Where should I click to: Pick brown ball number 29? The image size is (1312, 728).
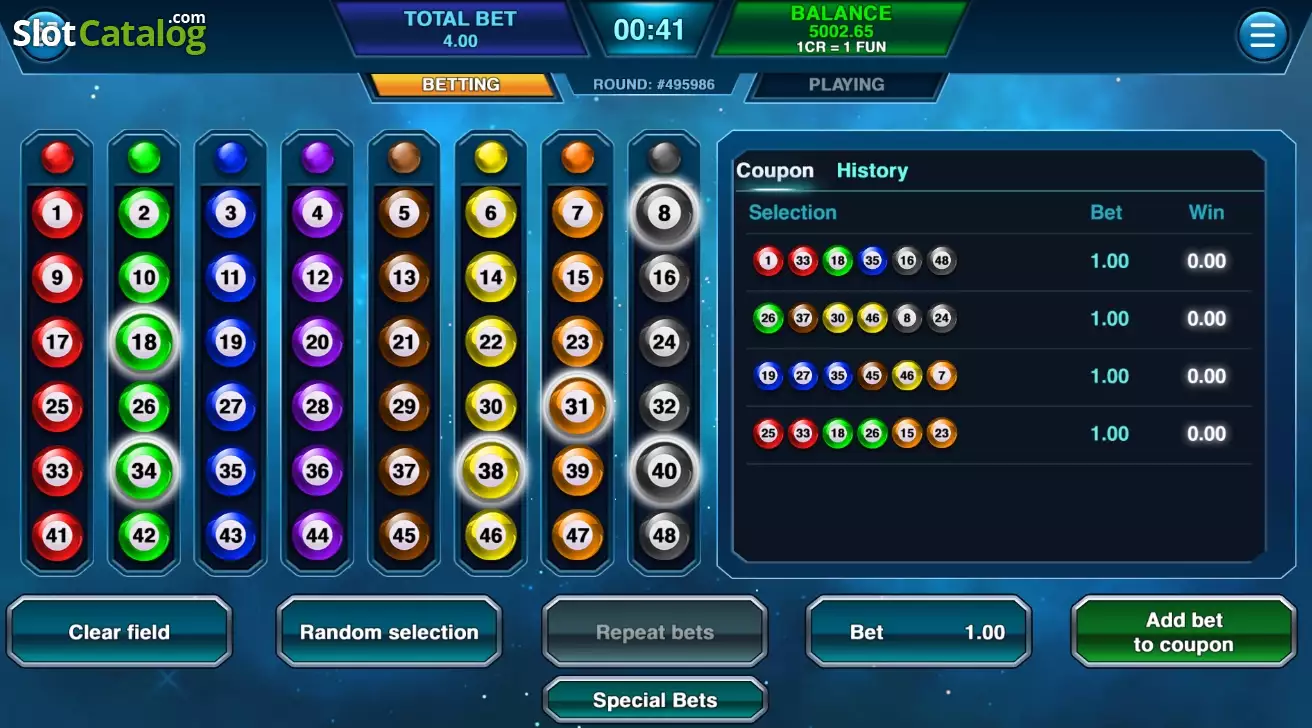tap(404, 407)
